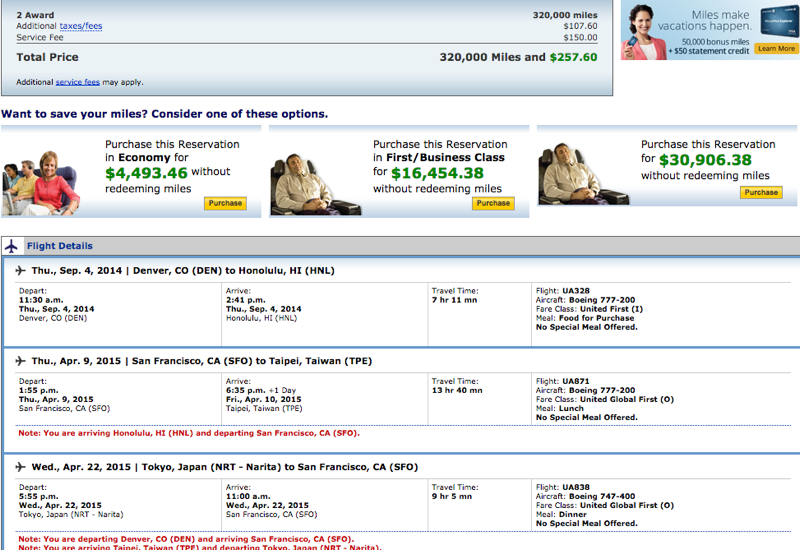
Task: Click Learn More on credit card ad
Action: coord(776,48)
